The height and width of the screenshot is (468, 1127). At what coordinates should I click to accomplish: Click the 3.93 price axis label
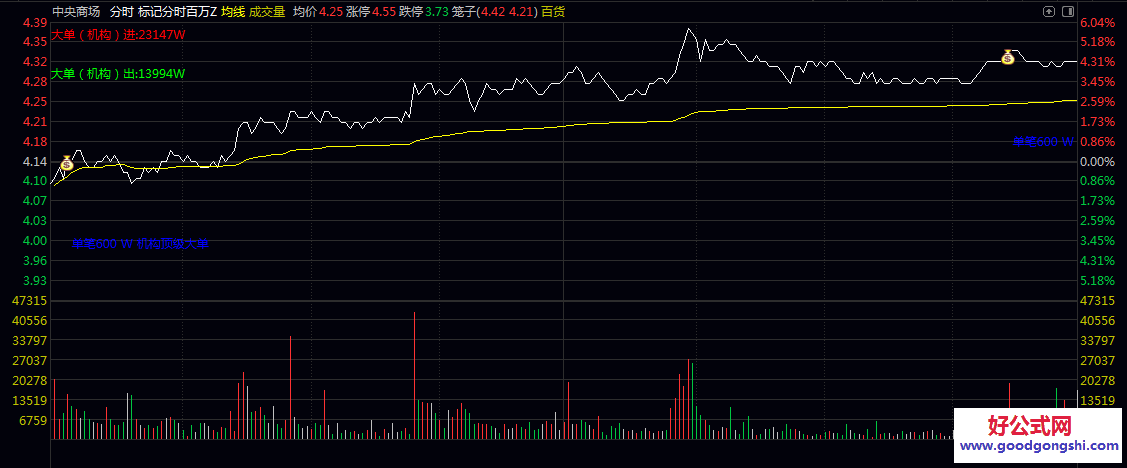coord(35,280)
